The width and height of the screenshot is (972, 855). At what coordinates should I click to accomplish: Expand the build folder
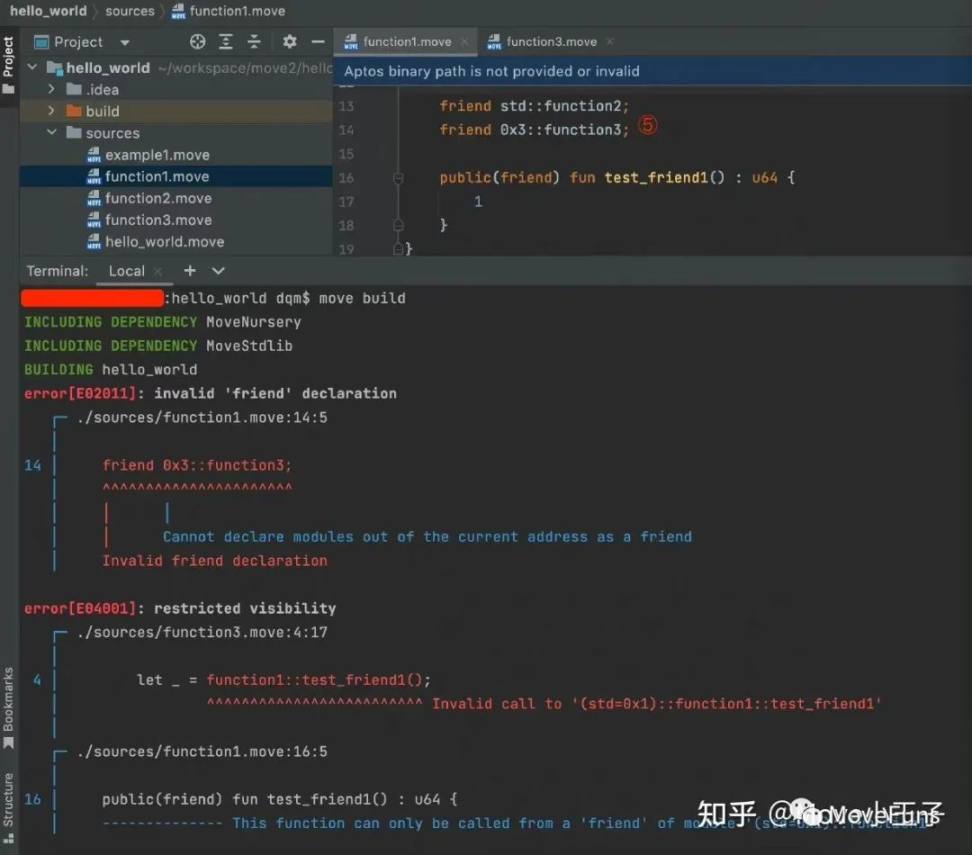click(x=52, y=111)
